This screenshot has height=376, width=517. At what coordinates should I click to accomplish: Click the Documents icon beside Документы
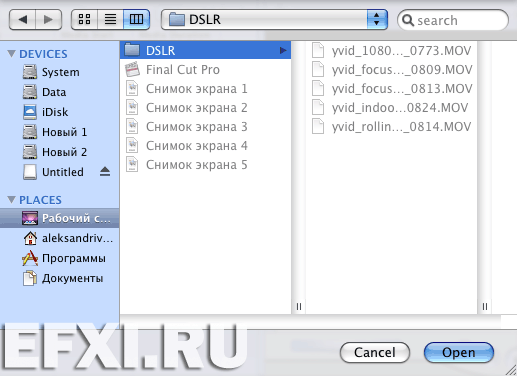[x=30, y=278]
